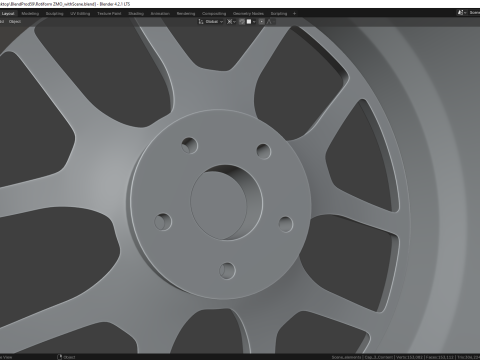Screen dimensions: 480x360
Task: Open the Animation workspace tab
Action: click(x=160, y=14)
